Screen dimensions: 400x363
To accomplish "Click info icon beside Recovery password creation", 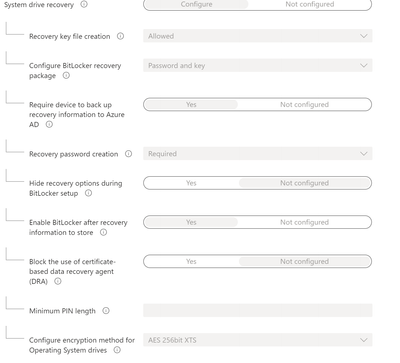I will pos(128,154).
